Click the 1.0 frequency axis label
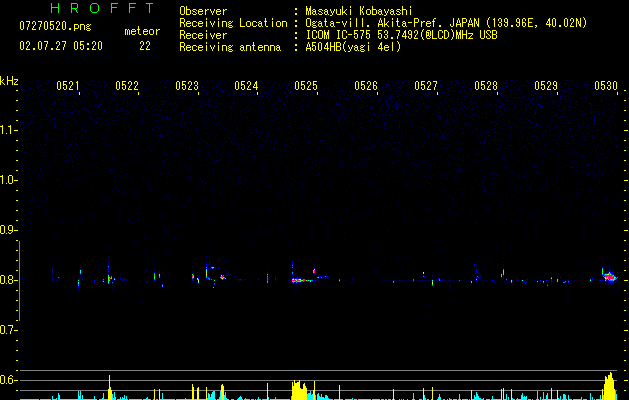Image resolution: width=629 pixels, height=400 pixels. (8, 180)
